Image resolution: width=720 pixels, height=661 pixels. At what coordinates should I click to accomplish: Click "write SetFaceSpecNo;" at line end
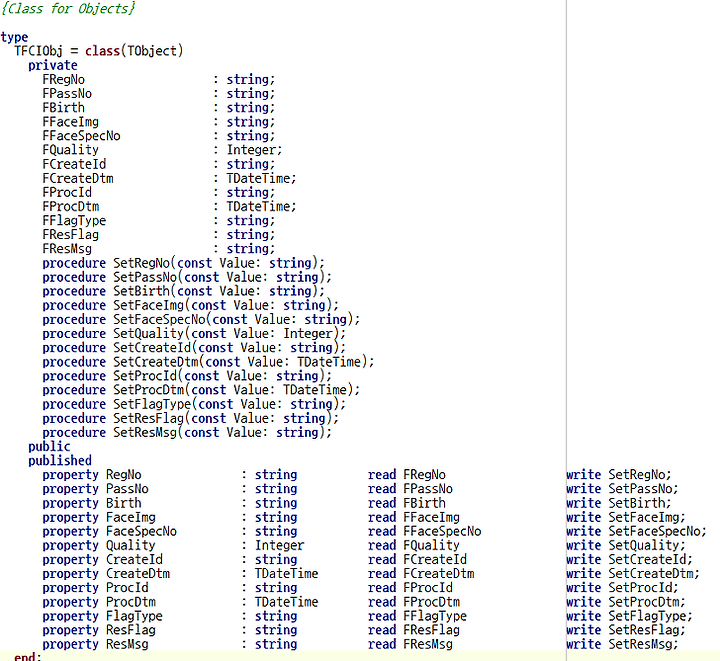(636, 532)
